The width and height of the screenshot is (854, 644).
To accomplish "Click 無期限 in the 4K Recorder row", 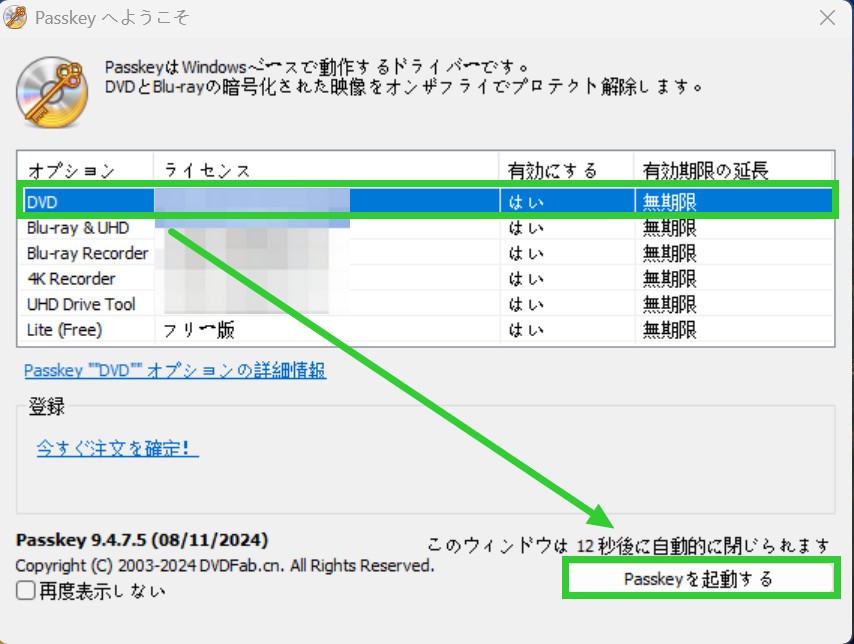I will click(669, 279).
